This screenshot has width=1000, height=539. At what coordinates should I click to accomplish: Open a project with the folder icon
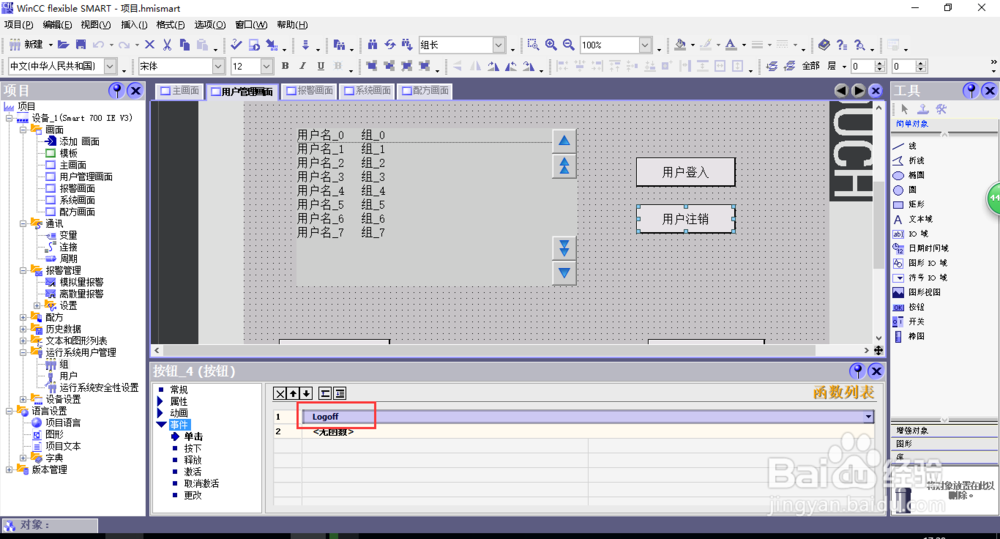click(62, 45)
